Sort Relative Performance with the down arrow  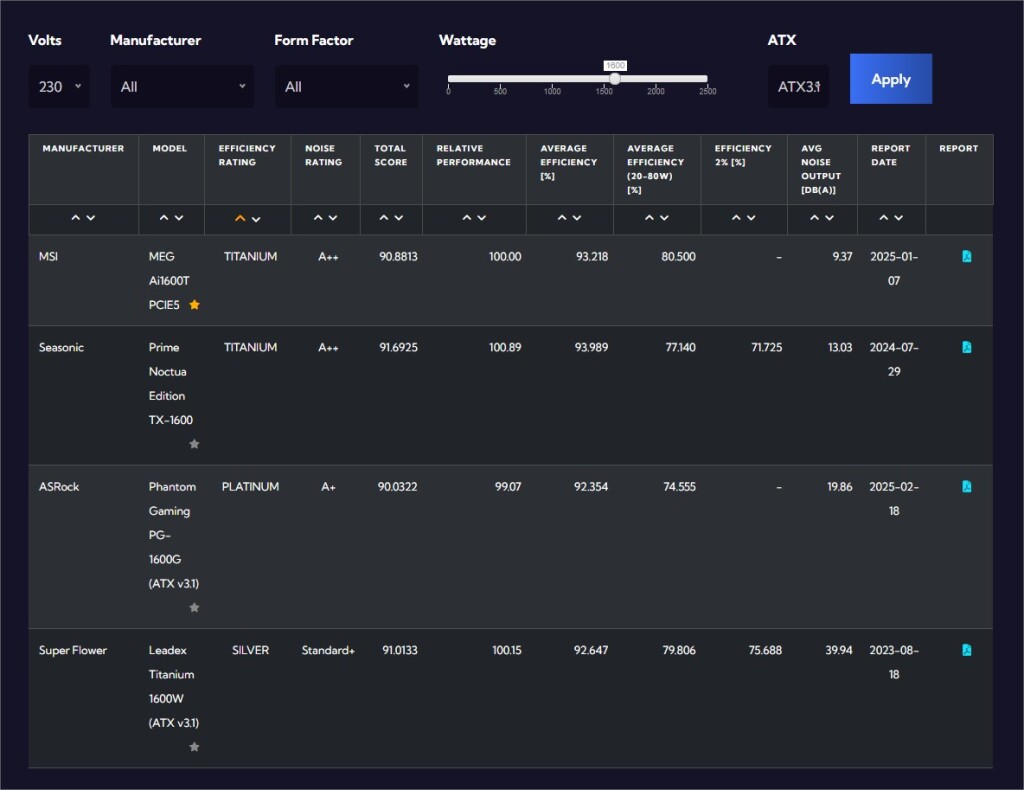(482, 218)
